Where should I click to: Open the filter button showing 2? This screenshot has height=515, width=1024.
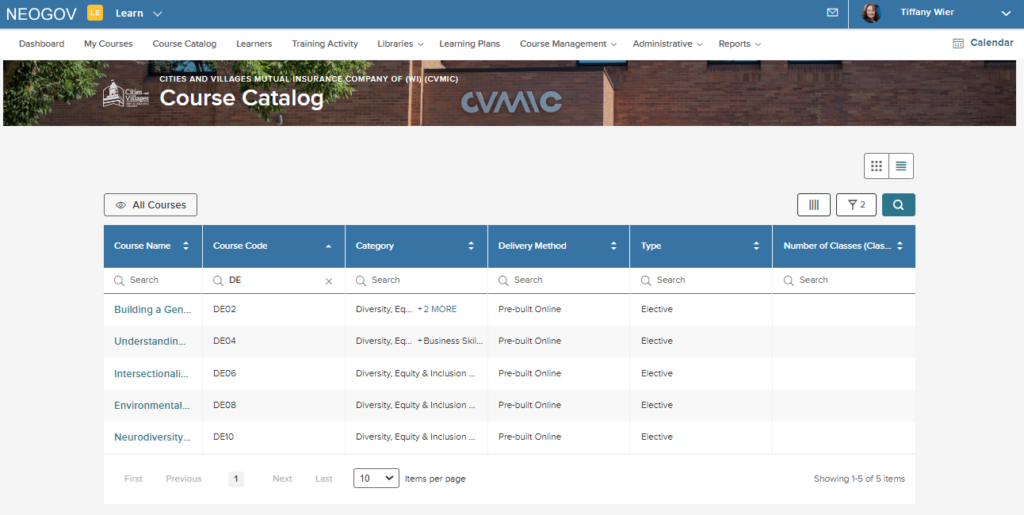click(856, 204)
